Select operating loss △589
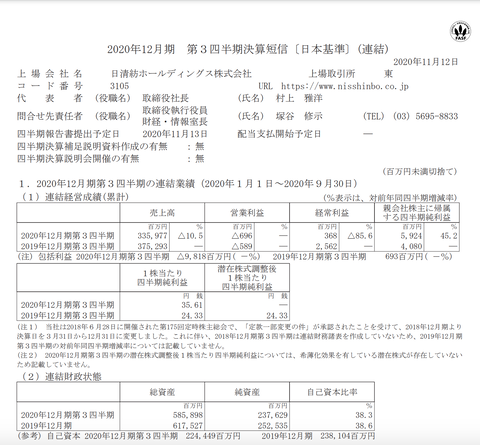 242,246
